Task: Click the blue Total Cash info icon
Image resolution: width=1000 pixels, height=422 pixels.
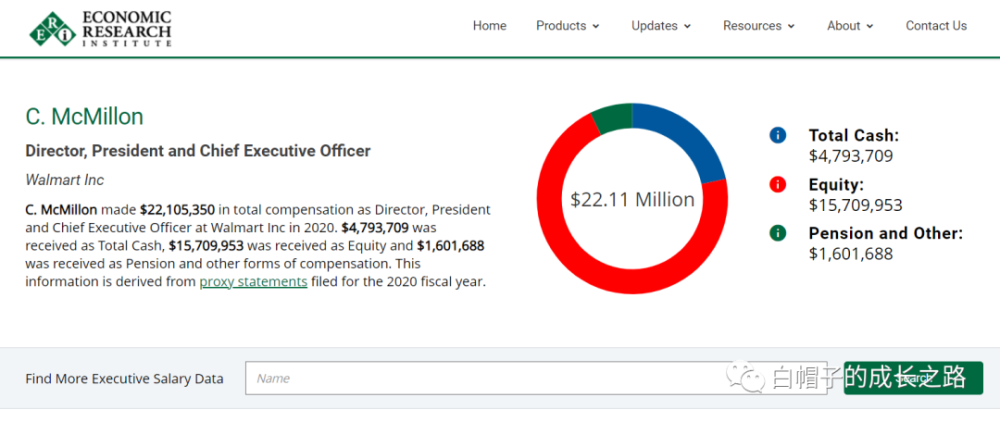Action: tap(777, 135)
